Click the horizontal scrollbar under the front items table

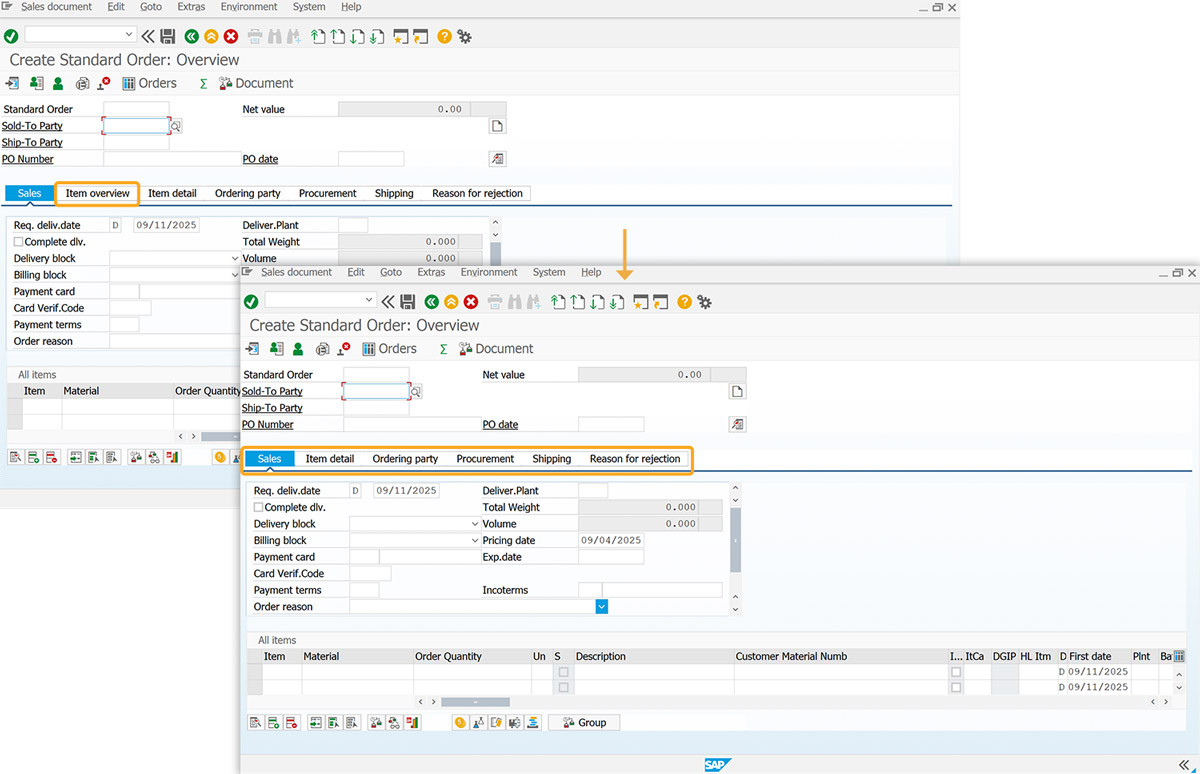[x=475, y=702]
